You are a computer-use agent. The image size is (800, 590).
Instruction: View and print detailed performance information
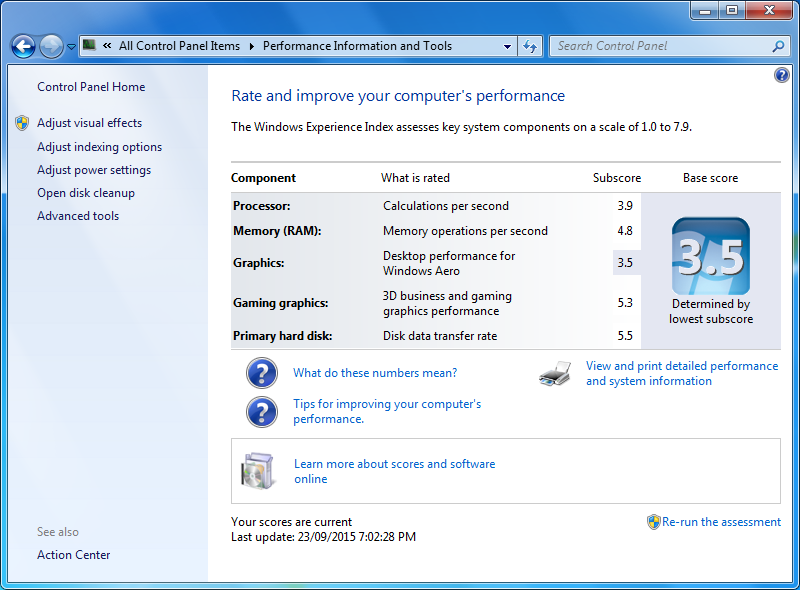click(682, 374)
